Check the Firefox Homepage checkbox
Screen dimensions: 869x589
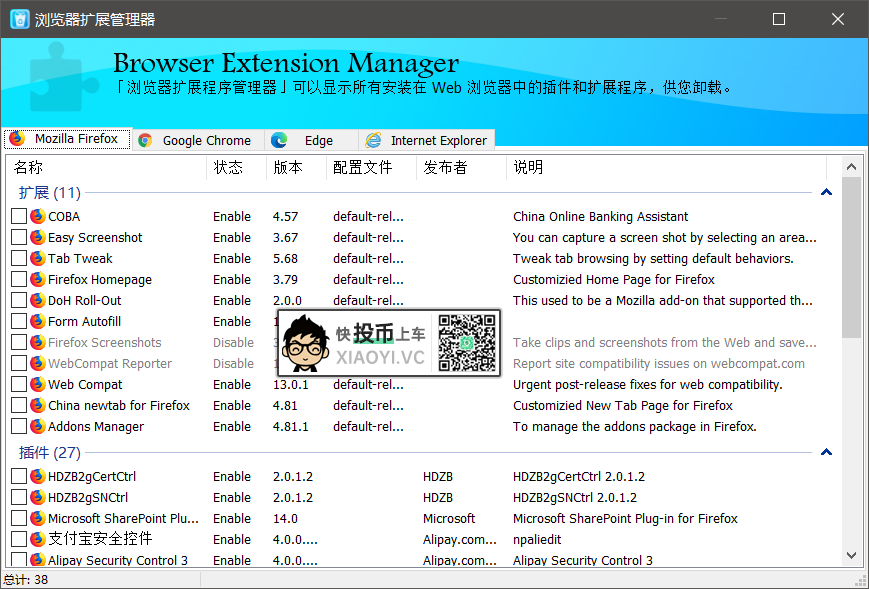pyautogui.click(x=19, y=279)
